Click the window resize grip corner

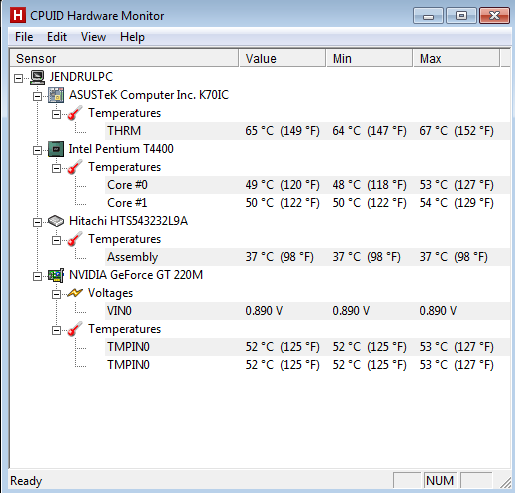coord(506,483)
